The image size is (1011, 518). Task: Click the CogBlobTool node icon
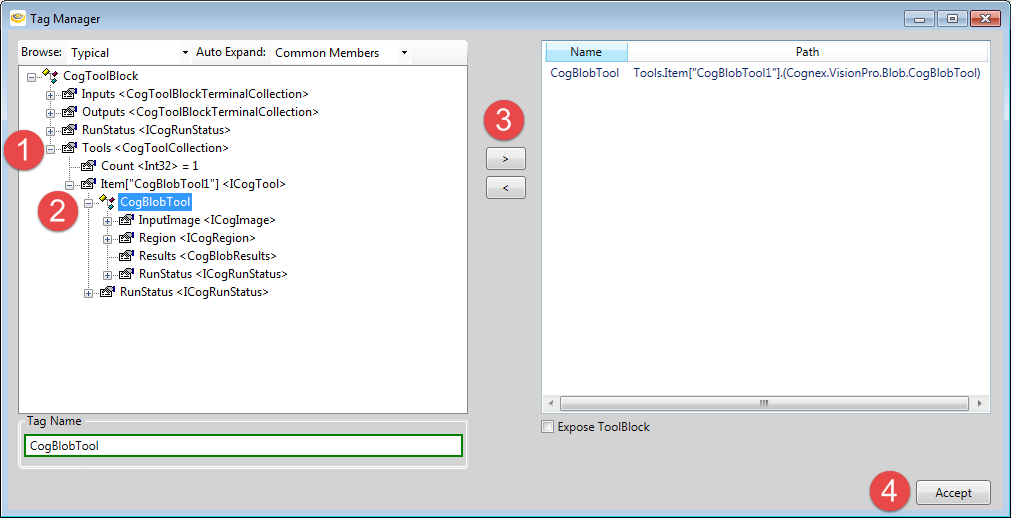pyautogui.click(x=107, y=202)
